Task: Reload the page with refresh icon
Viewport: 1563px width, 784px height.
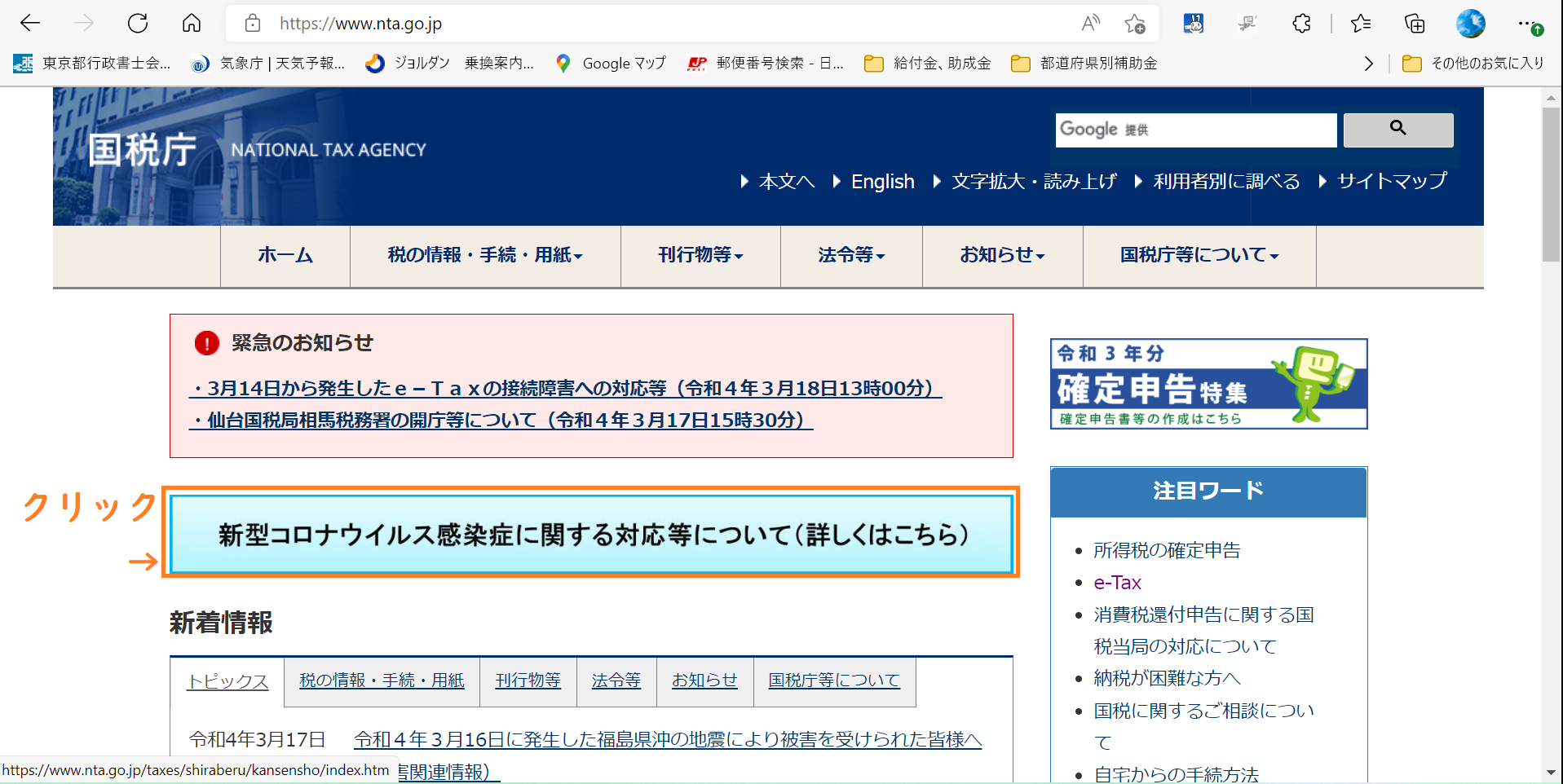Action: click(138, 24)
